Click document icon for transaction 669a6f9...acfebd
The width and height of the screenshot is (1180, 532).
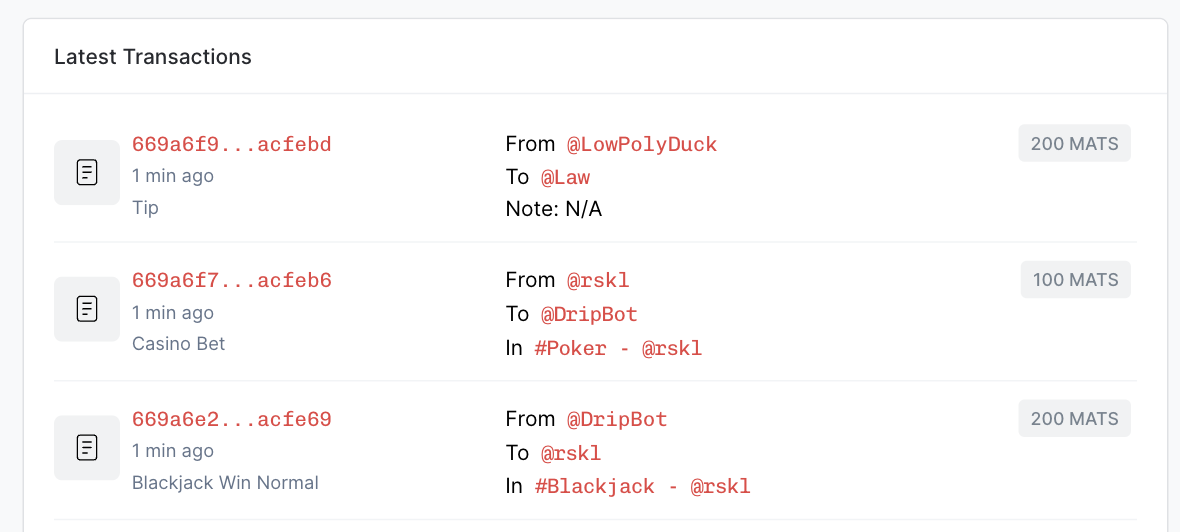click(87, 172)
